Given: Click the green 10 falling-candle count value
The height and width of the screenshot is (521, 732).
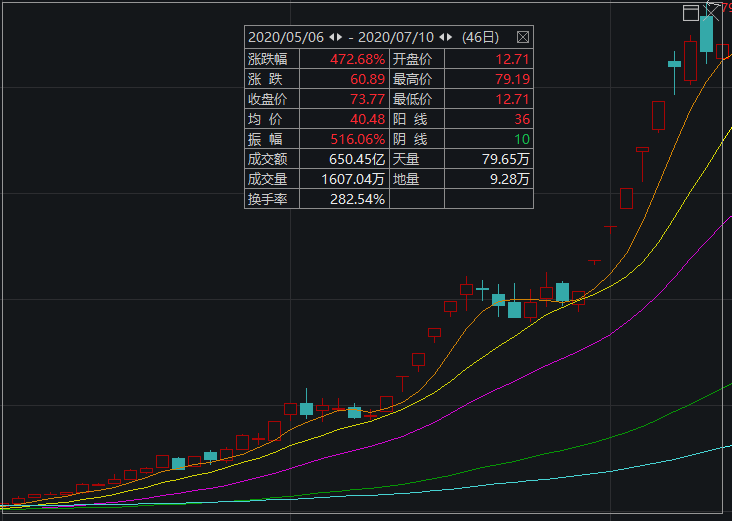Looking at the screenshot, I should pyautogui.click(x=522, y=140).
